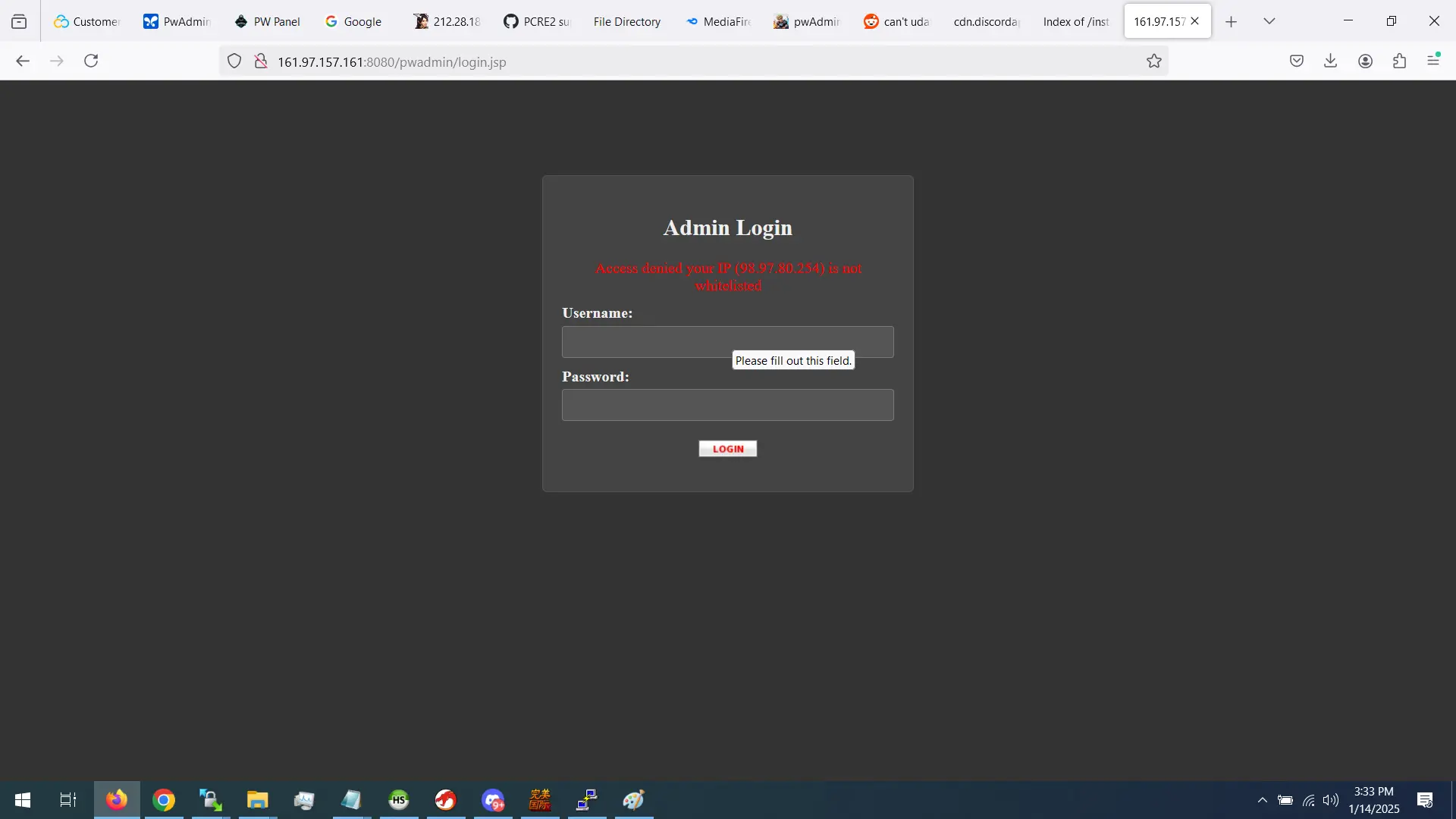Open File Explorer from the taskbar
The height and width of the screenshot is (819, 1456).
click(x=258, y=800)
